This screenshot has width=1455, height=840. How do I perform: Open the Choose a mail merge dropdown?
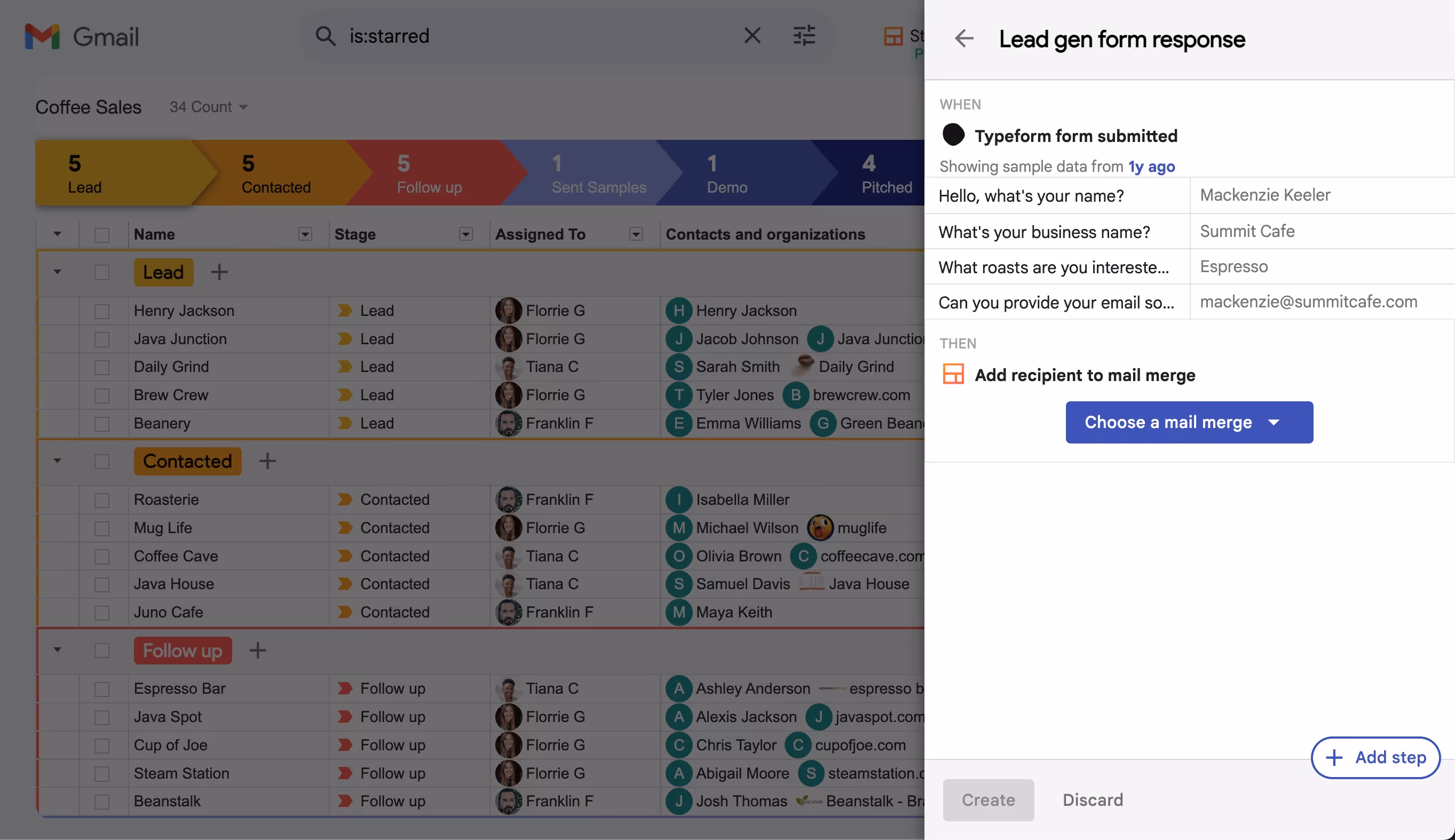click(1189, 422)
